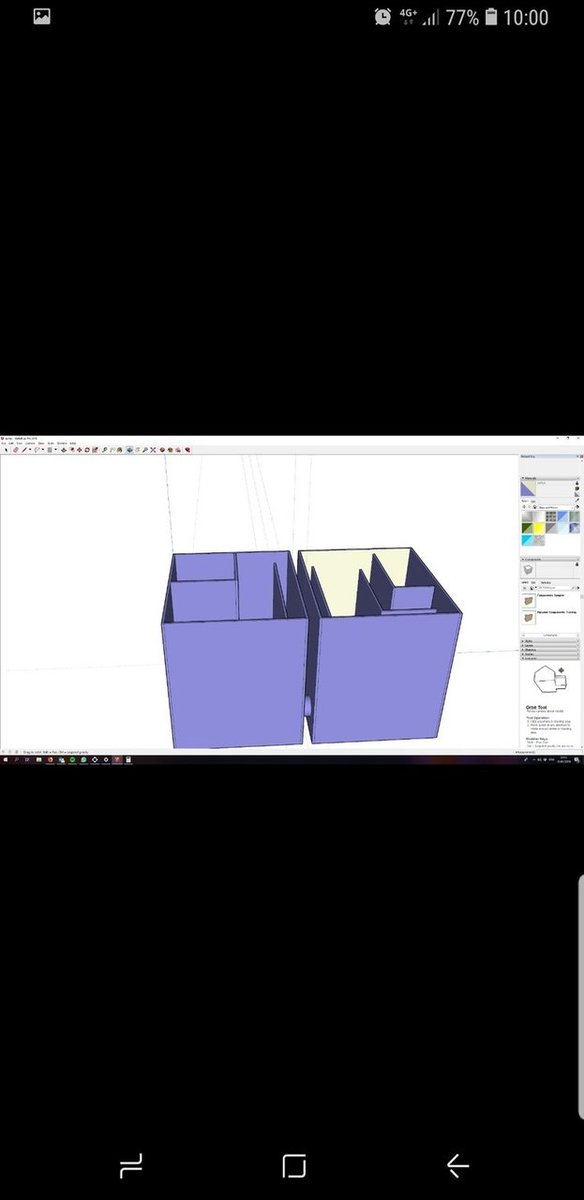Switch to the Components Statistics tab

point(547,582)
